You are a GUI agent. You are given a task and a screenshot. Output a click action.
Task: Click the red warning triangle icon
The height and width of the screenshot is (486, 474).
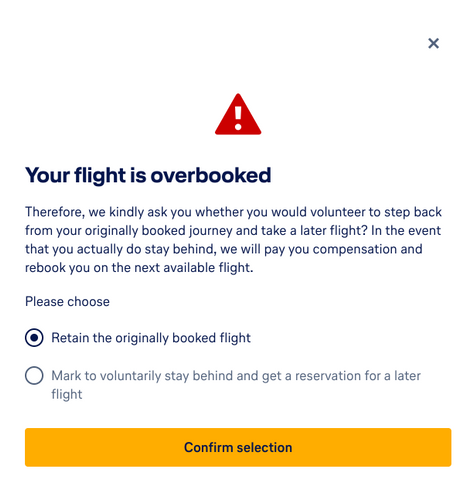pos(238,114)
